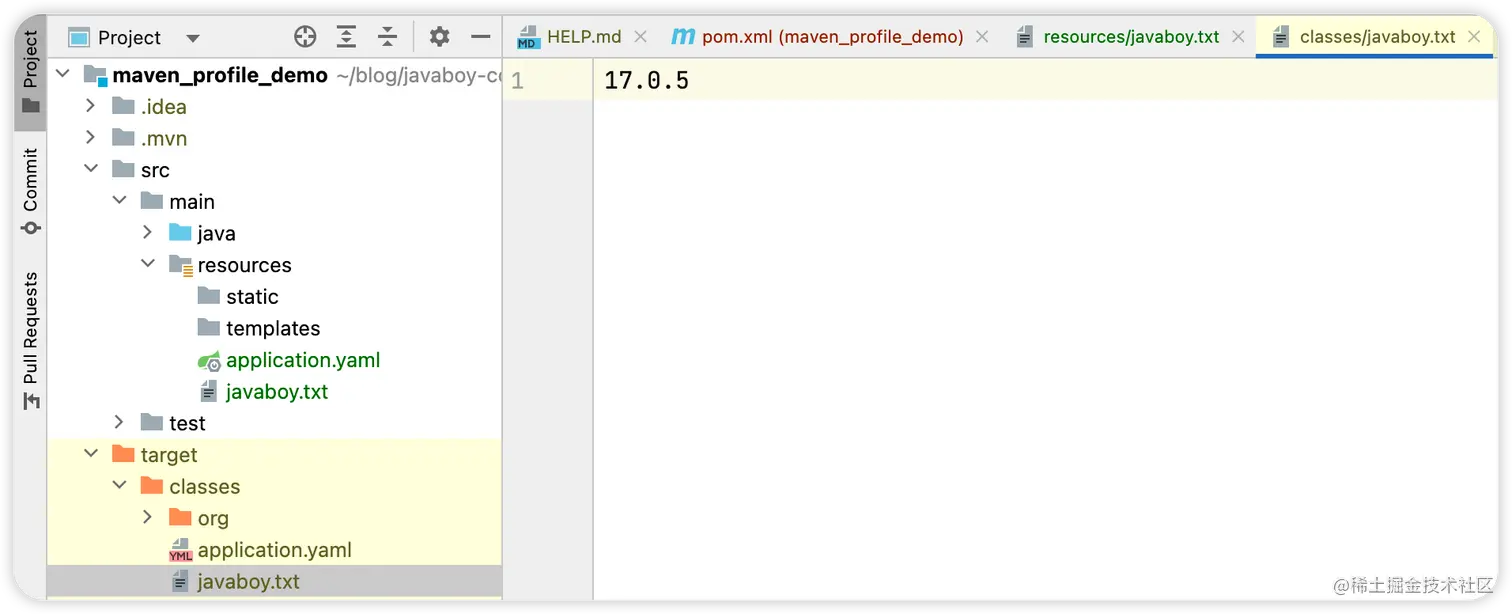Select the maven_profile_demo project root
The height and width of the screenshot is (614, 1512).
tap(274, 75)
